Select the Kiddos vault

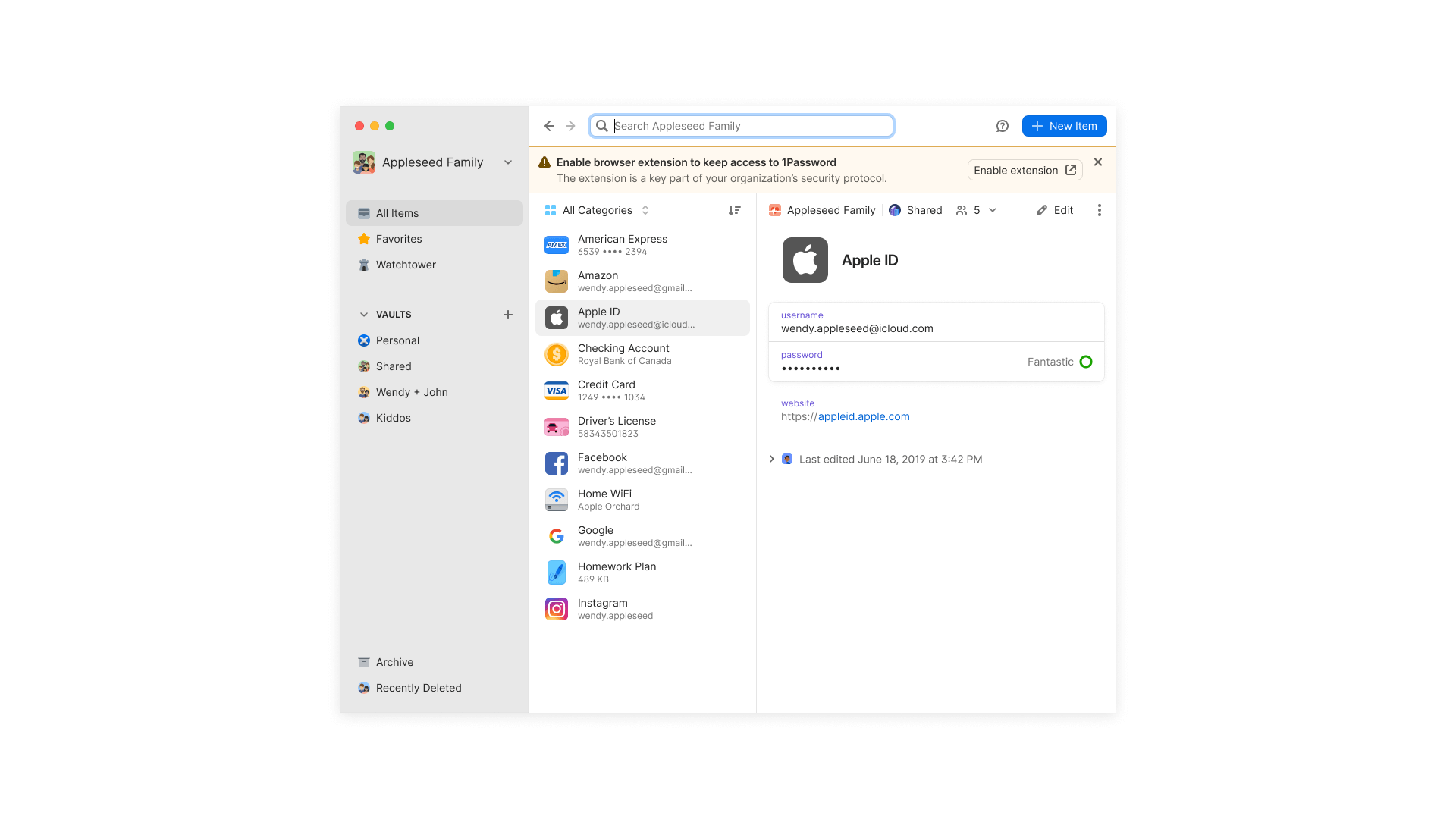pos(435,418)
